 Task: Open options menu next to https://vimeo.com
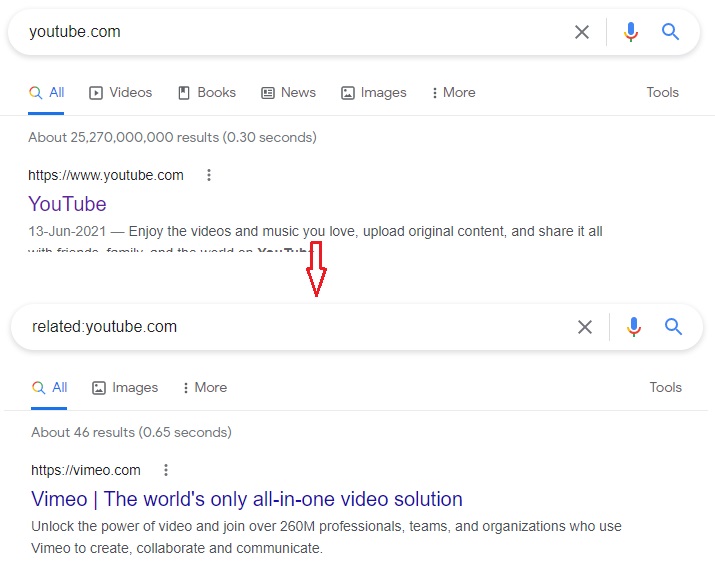[x=166, y=470]
